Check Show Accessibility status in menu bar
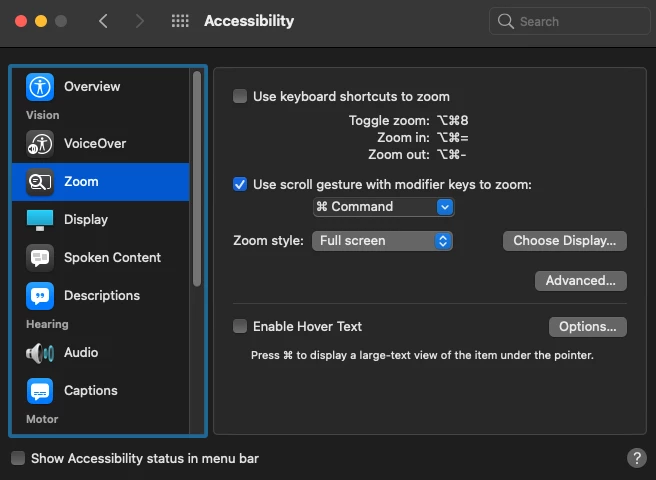656x480 pixels. (18, 458)
